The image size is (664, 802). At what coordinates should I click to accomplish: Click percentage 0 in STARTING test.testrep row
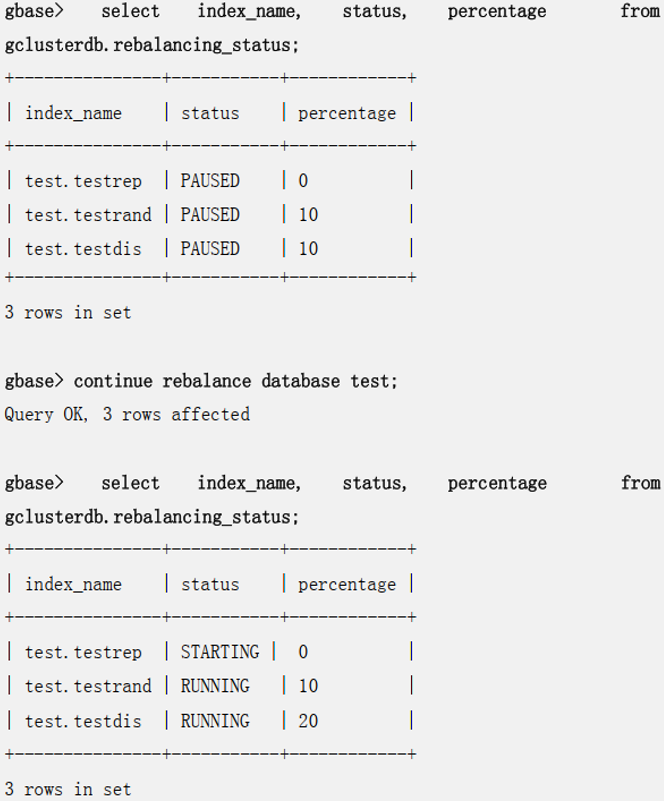click(x=303, y=652)
